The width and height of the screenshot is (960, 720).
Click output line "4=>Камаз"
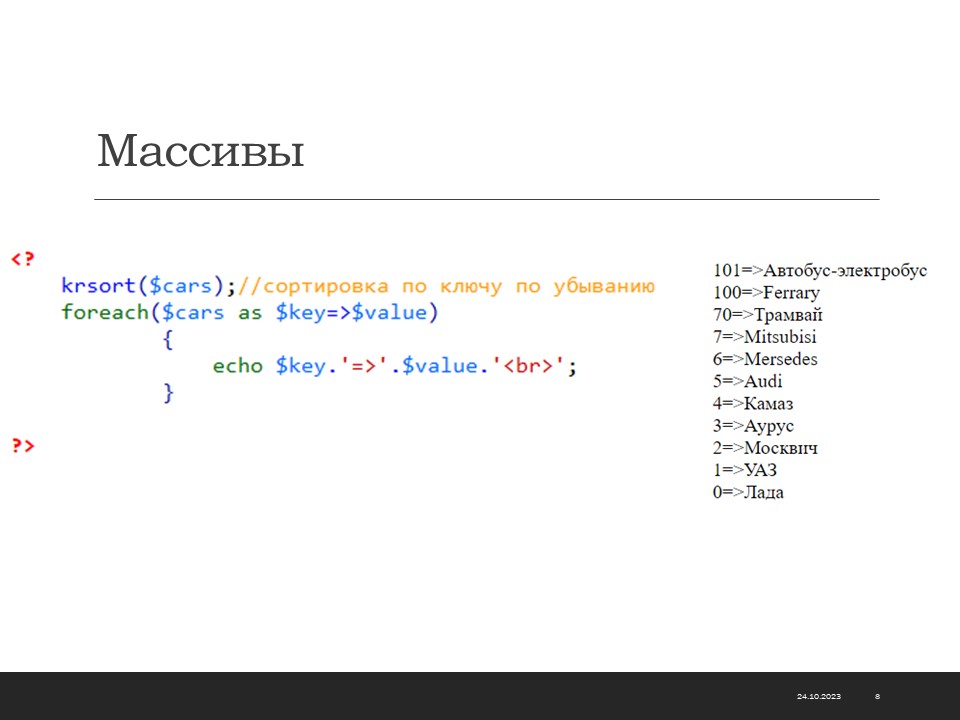pyautogui.click(x=753, y=404)
